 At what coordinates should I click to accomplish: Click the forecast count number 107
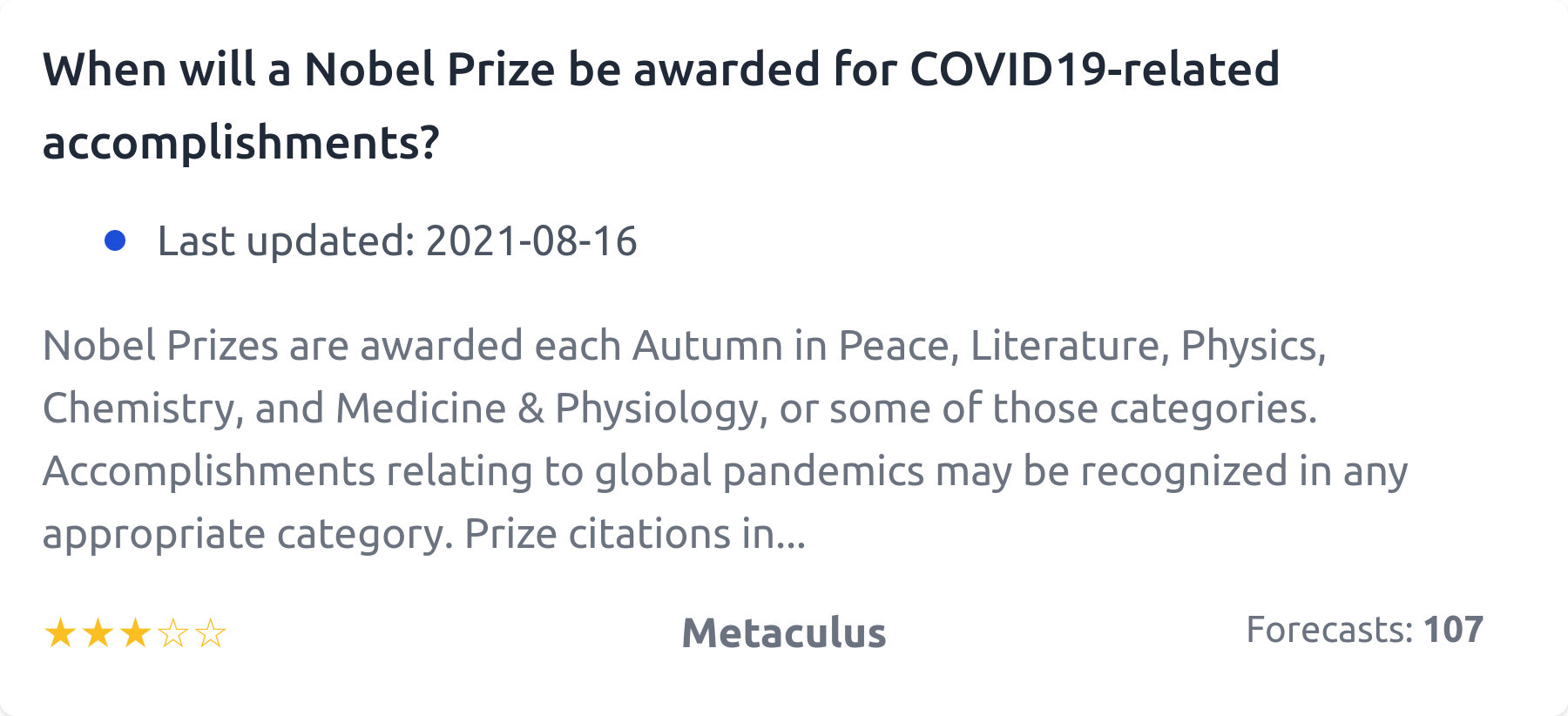pos(1453,630)
